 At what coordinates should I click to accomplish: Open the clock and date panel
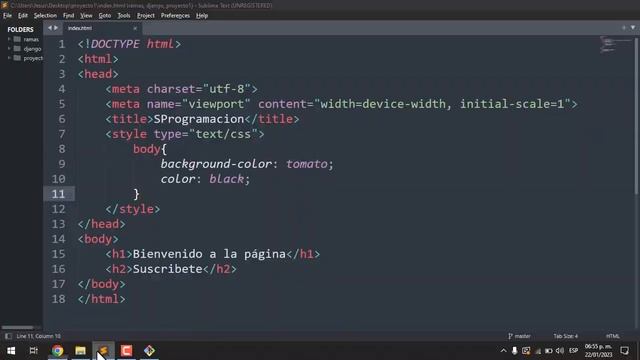point(598,351)
